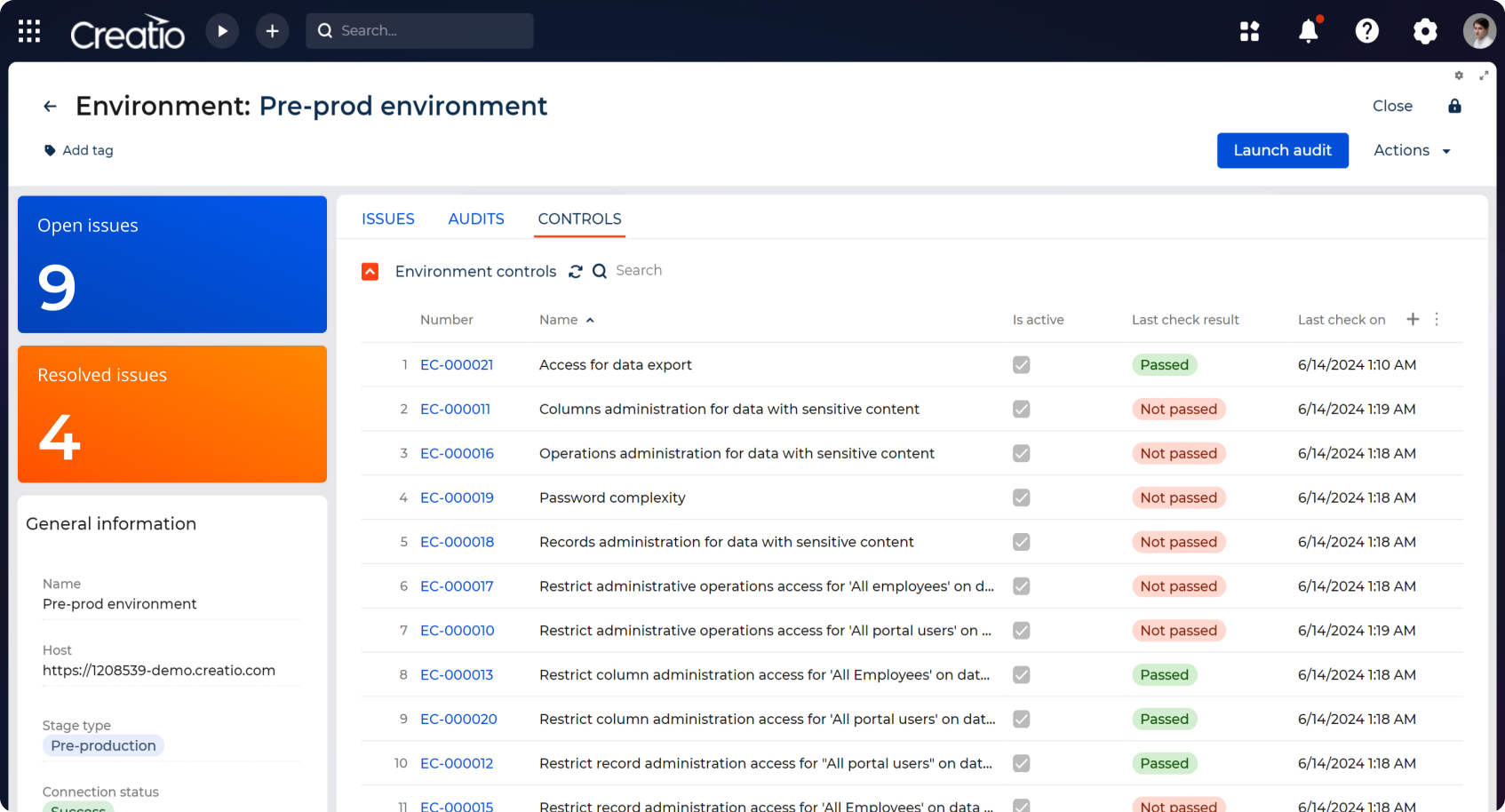Collapse the Environment controls section
This screenshot has height=812, width=1505.
pos(370,271)
